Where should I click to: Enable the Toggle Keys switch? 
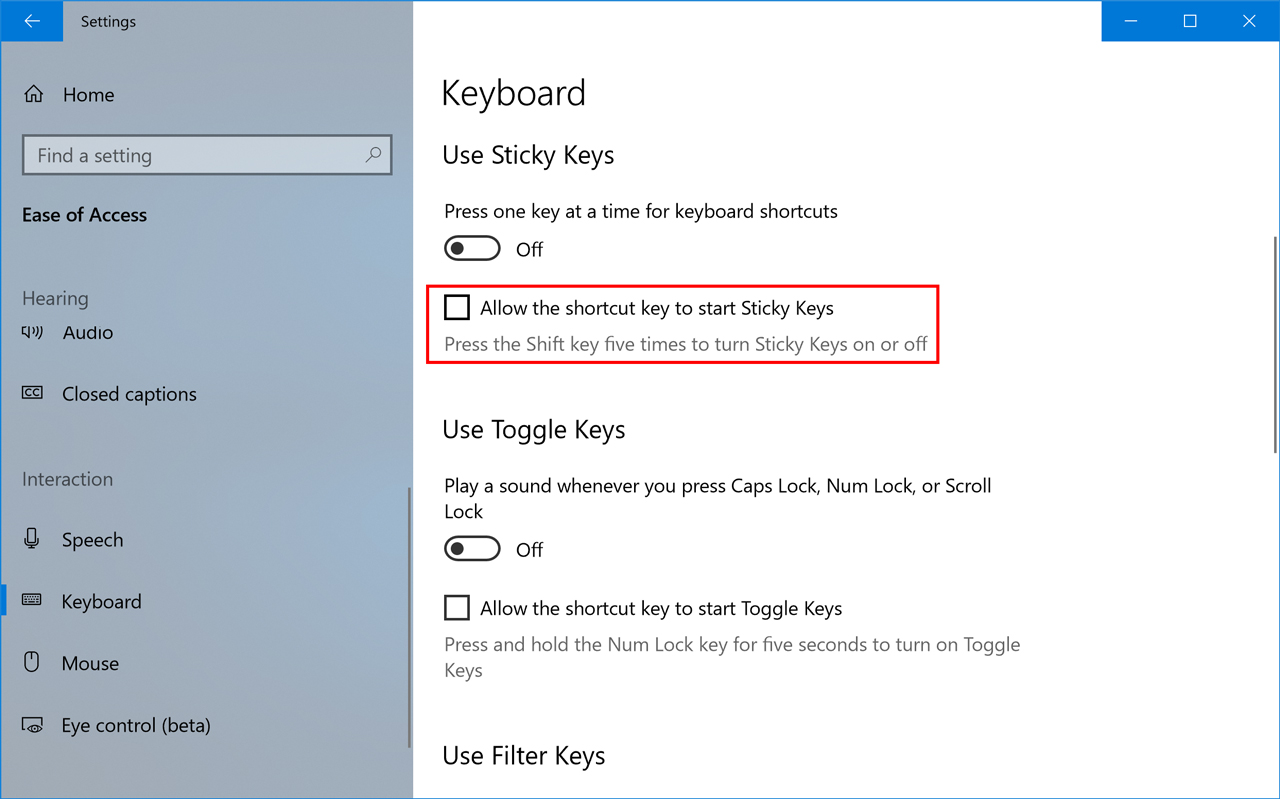pos(472,548)
